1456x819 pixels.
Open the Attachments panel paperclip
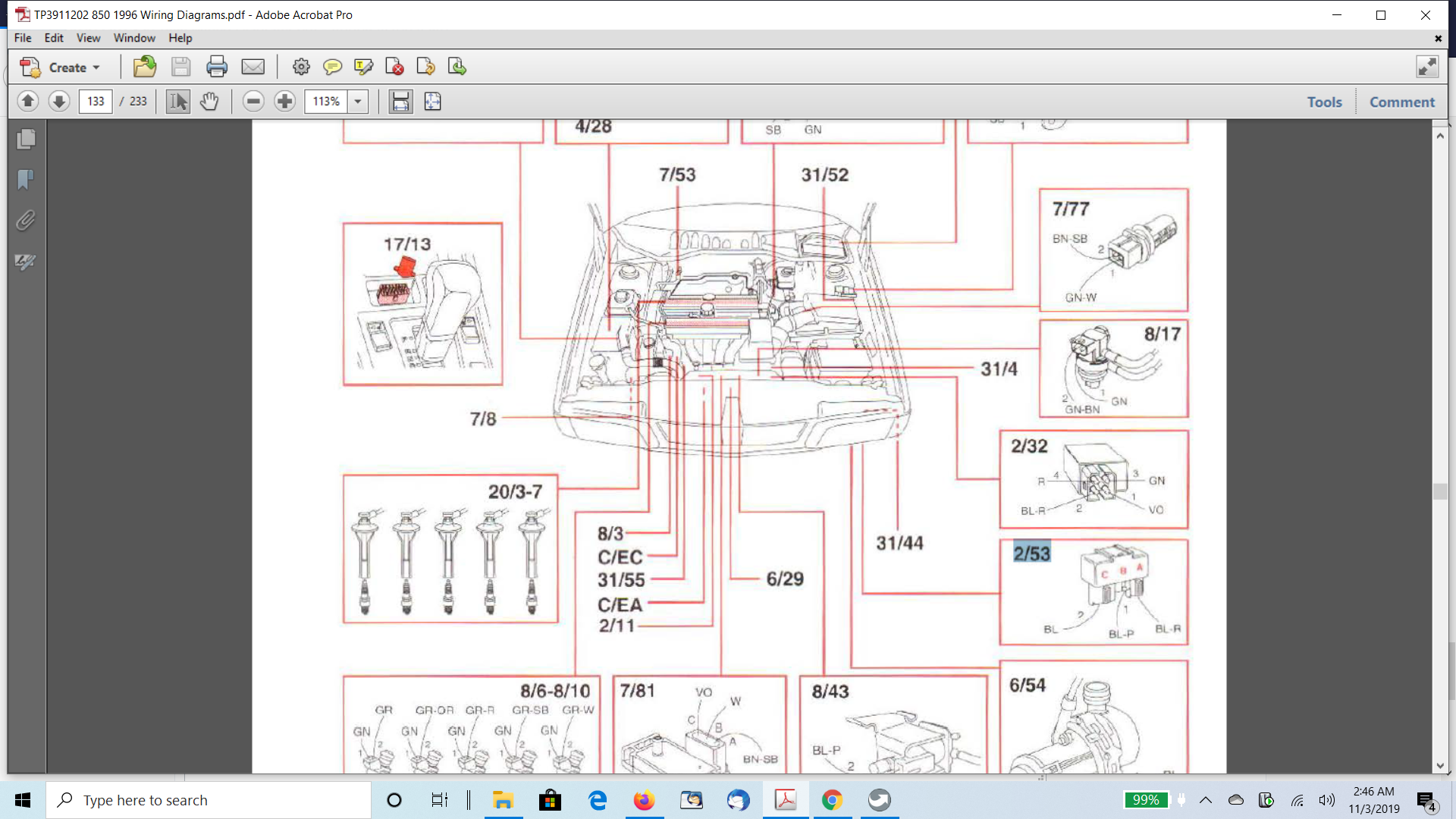pos(26,221)
